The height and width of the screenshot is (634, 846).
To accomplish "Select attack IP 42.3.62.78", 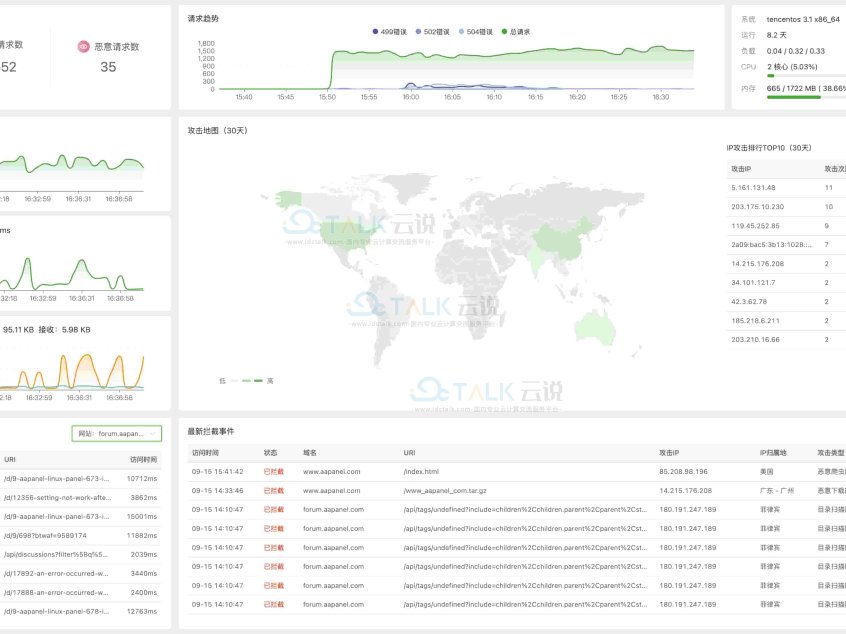I will coord(749,302).
